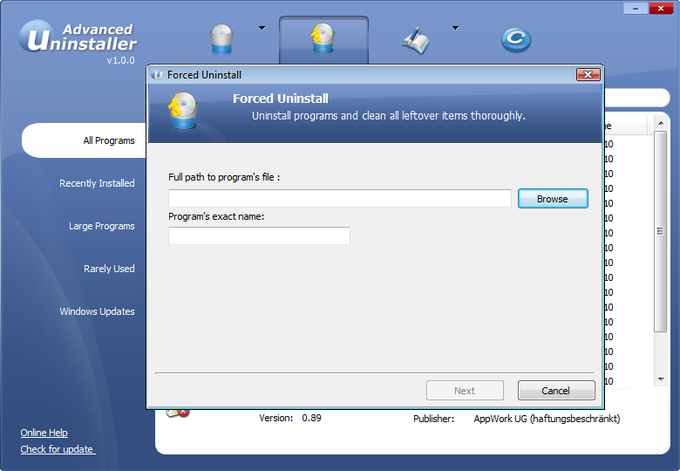This screenshot has width=680, height=471.
Task: Click the Browse button in dialog
Action: pos(553,199)
